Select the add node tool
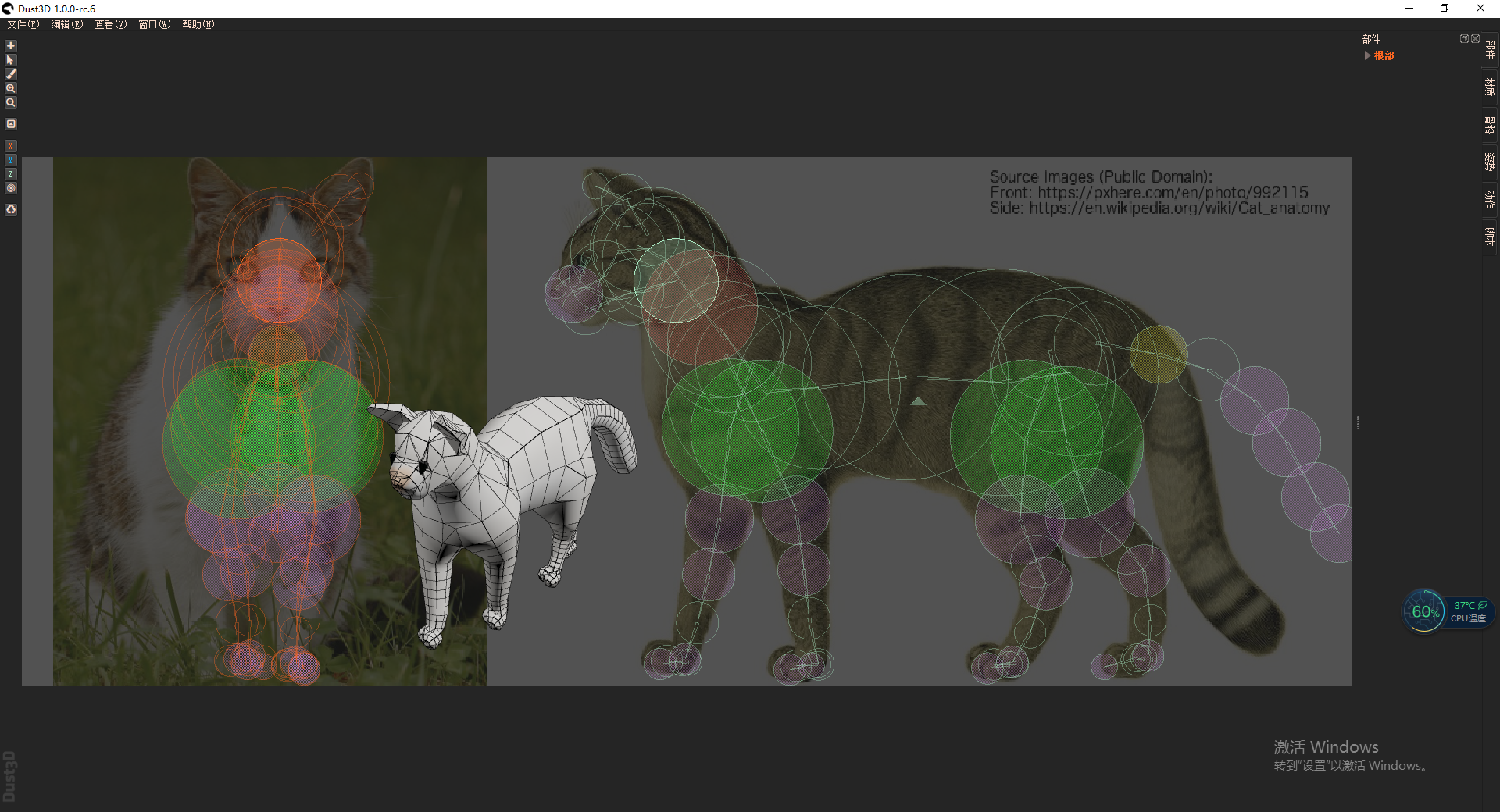1500x812 pixels. point(10,46)
